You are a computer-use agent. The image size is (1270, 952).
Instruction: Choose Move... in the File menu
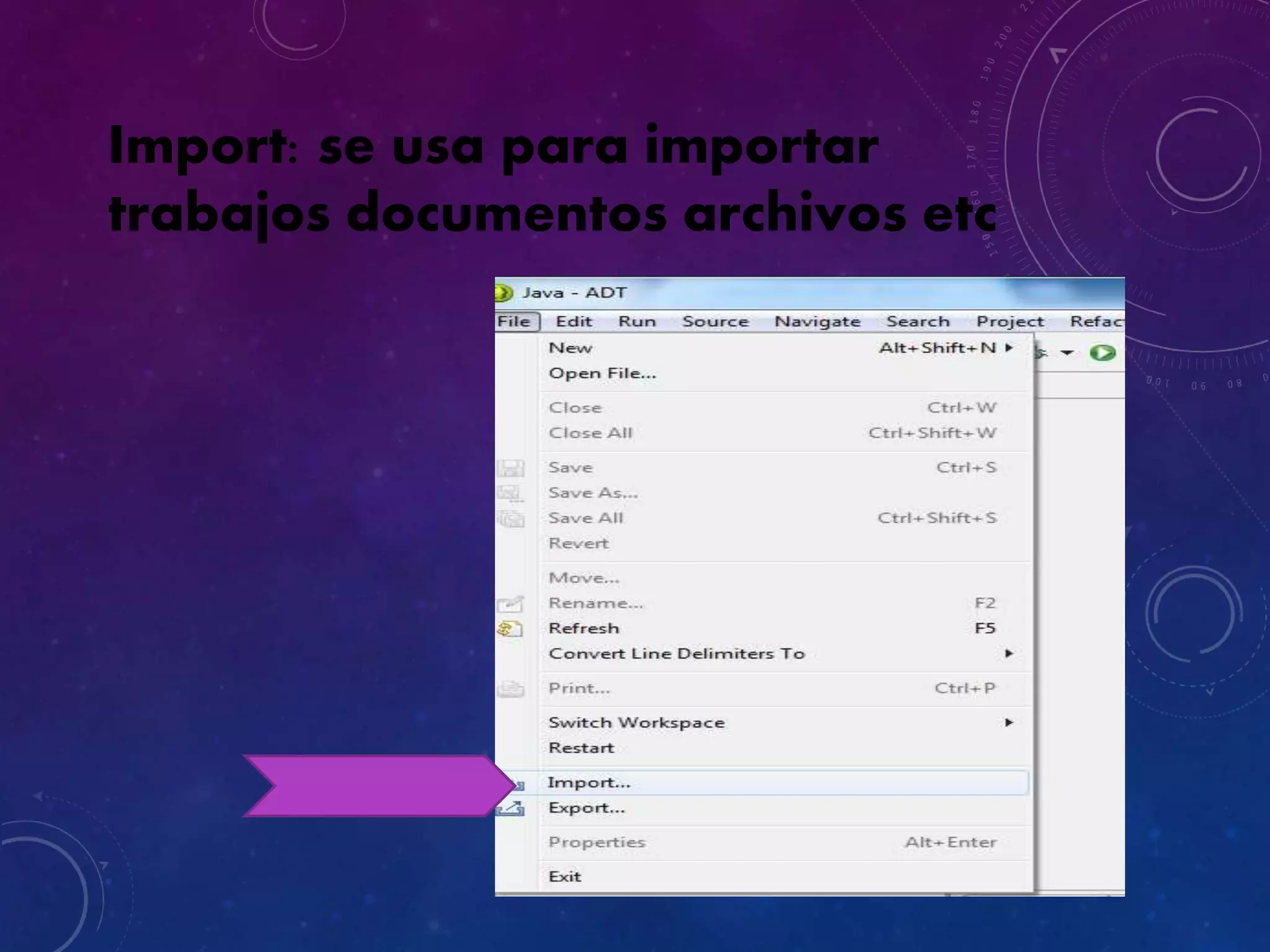tap(784, 578)
